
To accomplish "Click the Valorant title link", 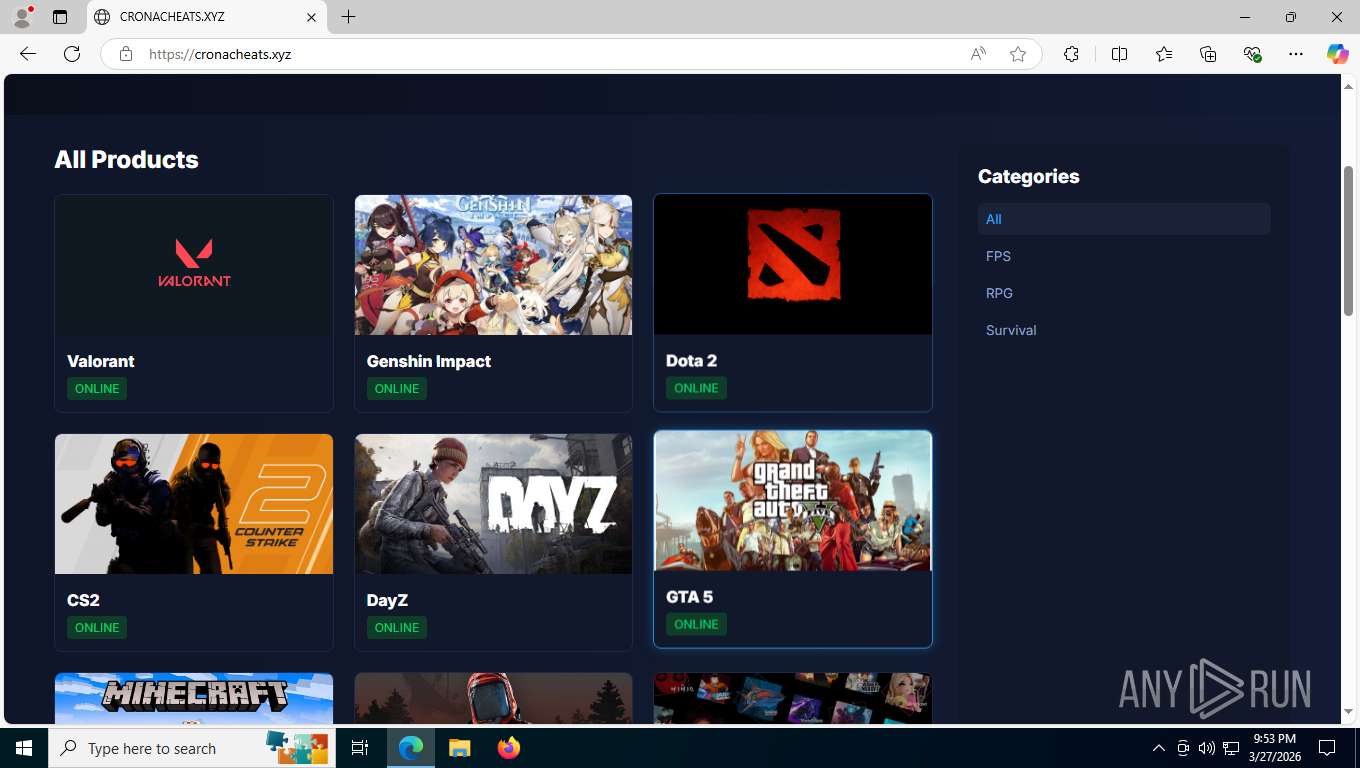I will point(100,361).
